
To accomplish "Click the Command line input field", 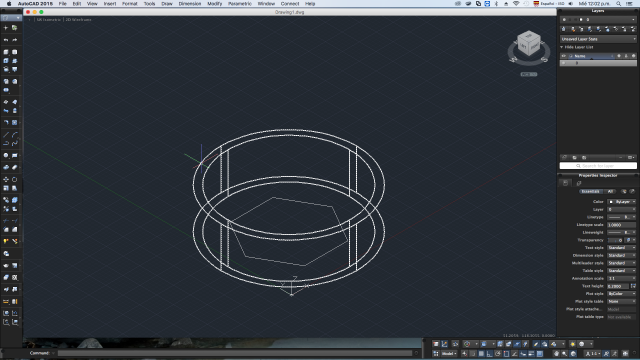I will (236, 353).
